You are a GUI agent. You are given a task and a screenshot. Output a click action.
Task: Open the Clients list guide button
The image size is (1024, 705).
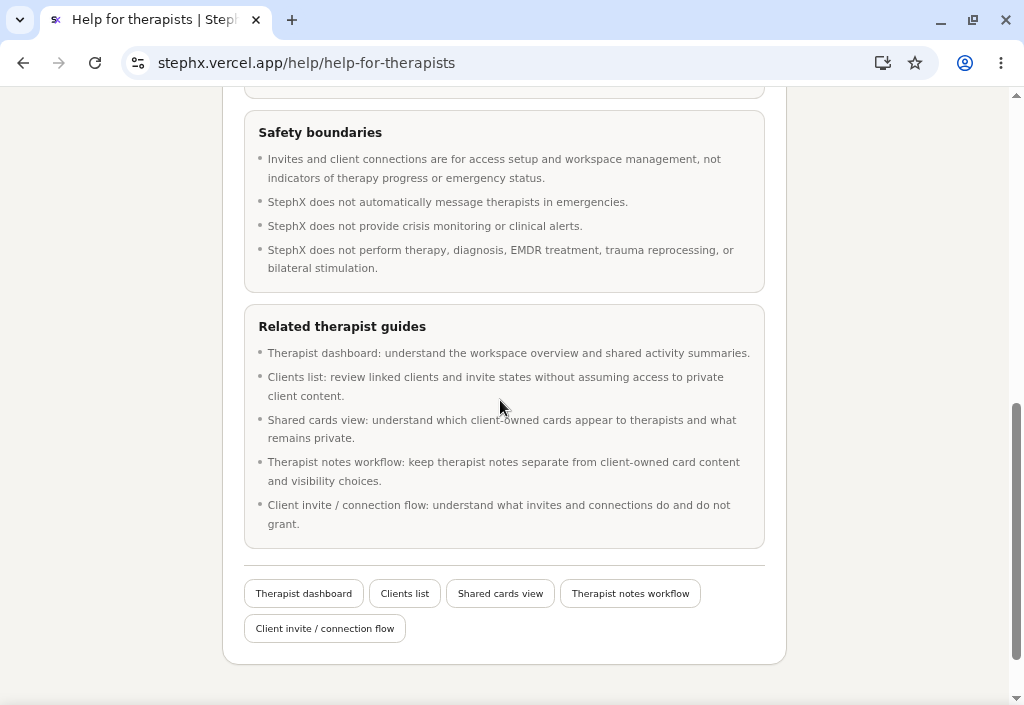(405, 593)
